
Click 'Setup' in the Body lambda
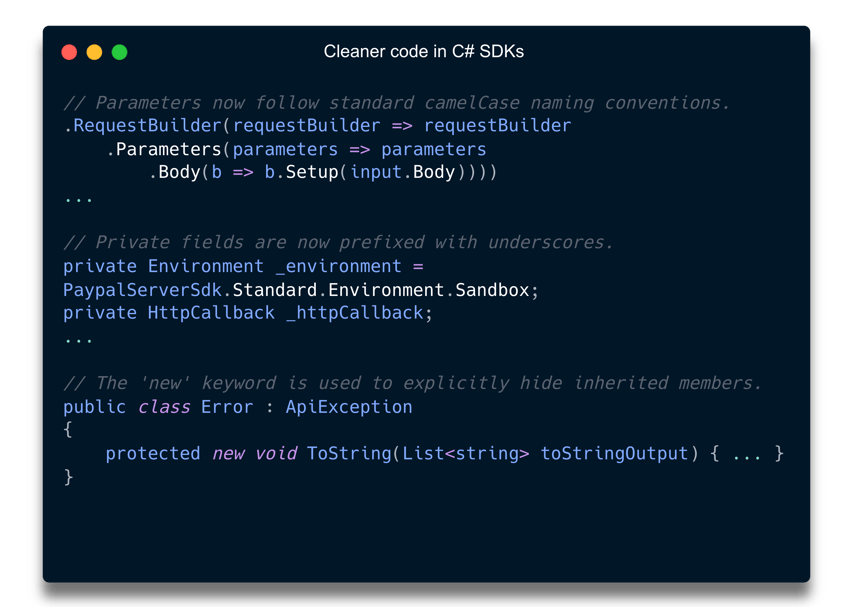312,173
